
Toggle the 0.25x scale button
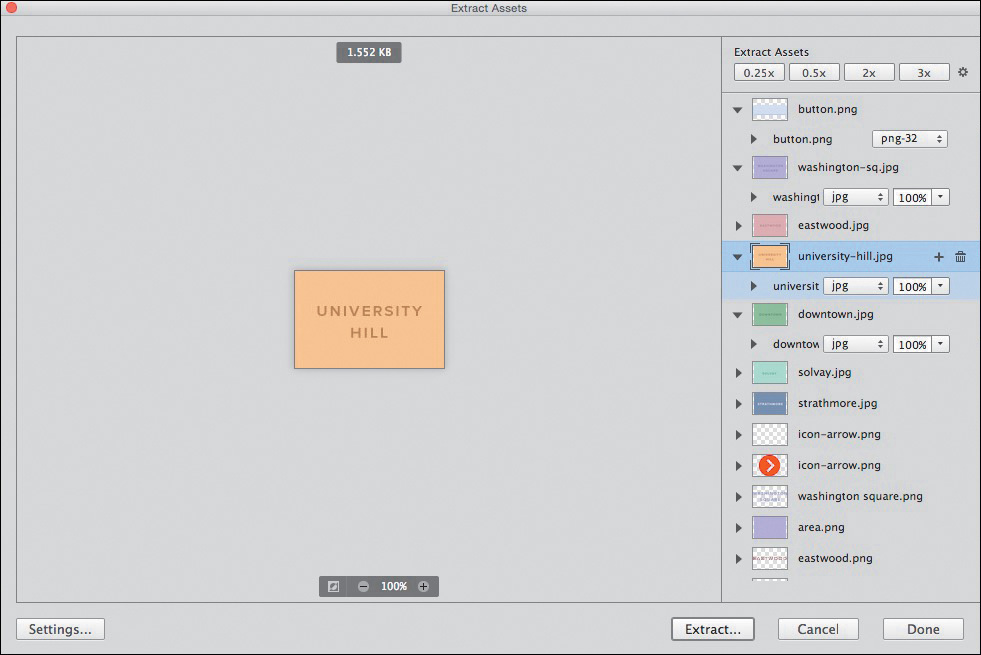coord(759,73)
